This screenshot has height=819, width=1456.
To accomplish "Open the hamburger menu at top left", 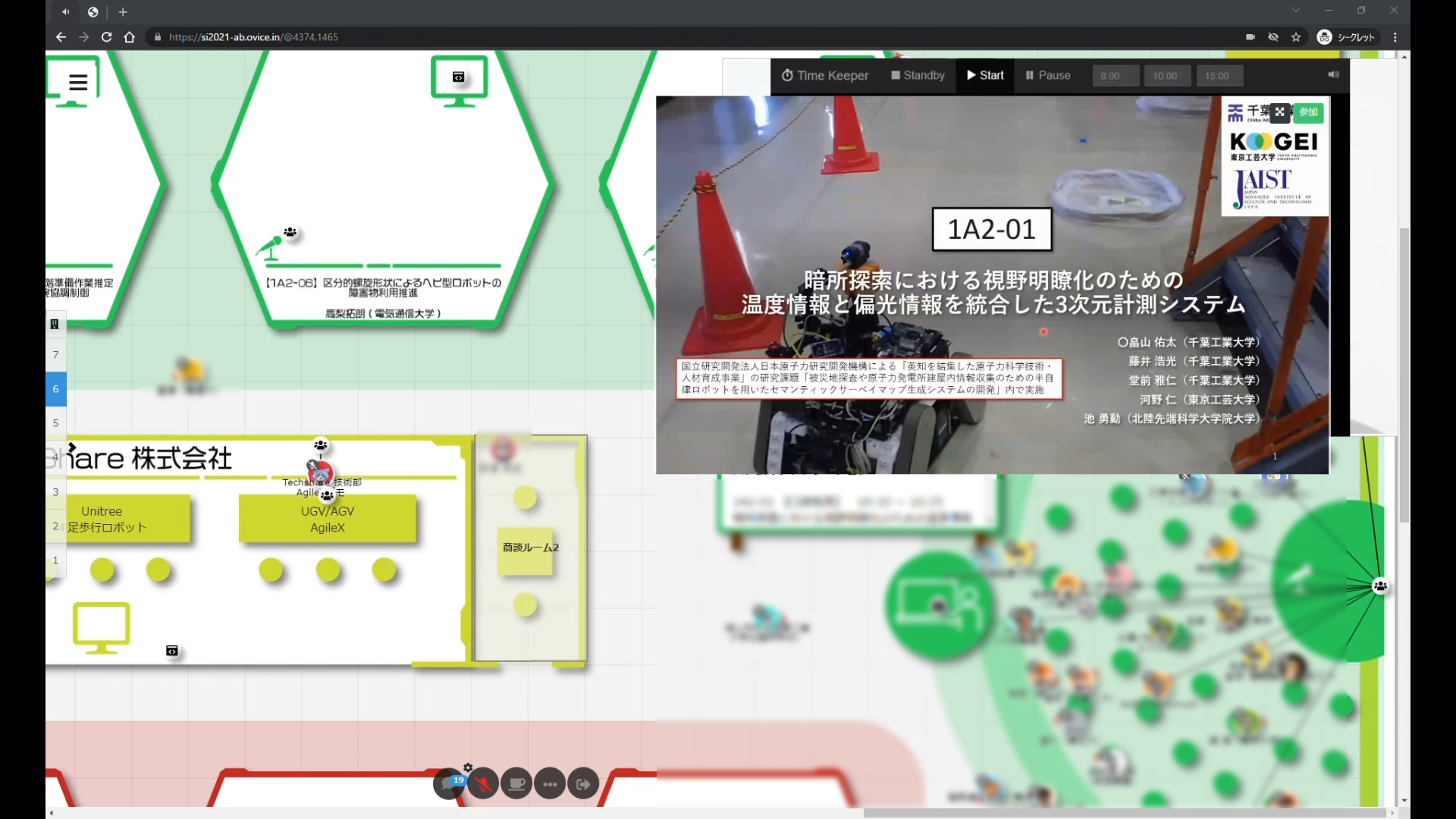I will [78, 82].
